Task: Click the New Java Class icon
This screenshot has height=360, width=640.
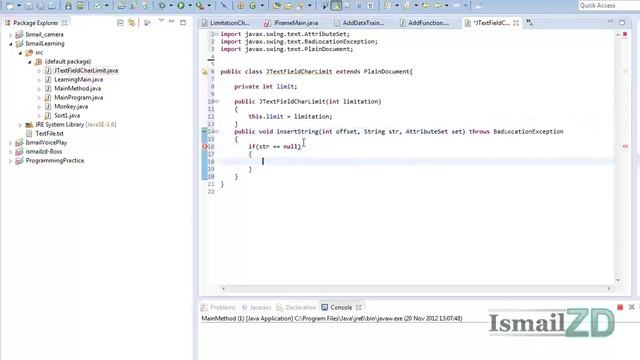Action: pyautogui.click(x=253, y=6)
